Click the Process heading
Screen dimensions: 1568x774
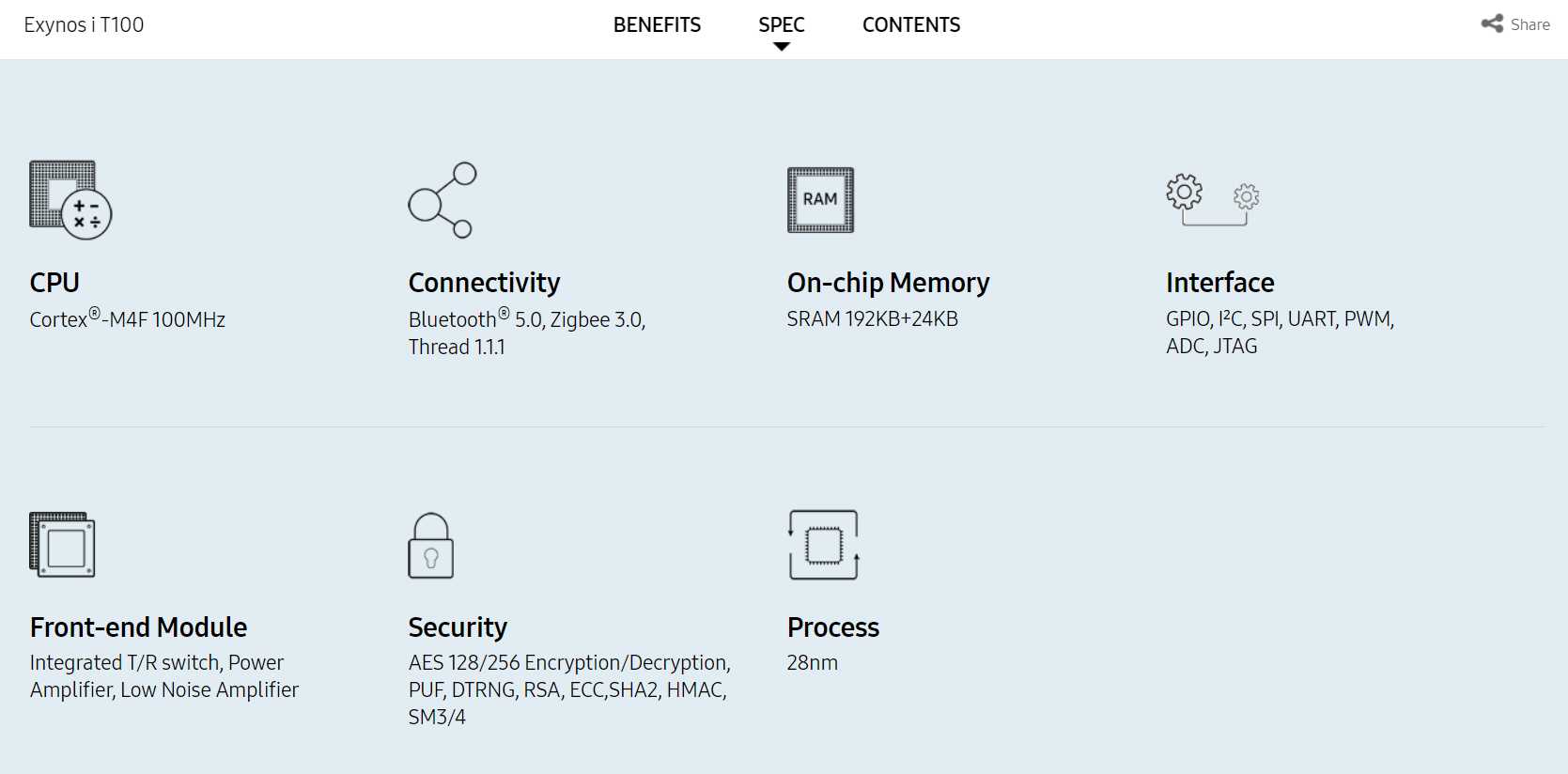point(832,627)
